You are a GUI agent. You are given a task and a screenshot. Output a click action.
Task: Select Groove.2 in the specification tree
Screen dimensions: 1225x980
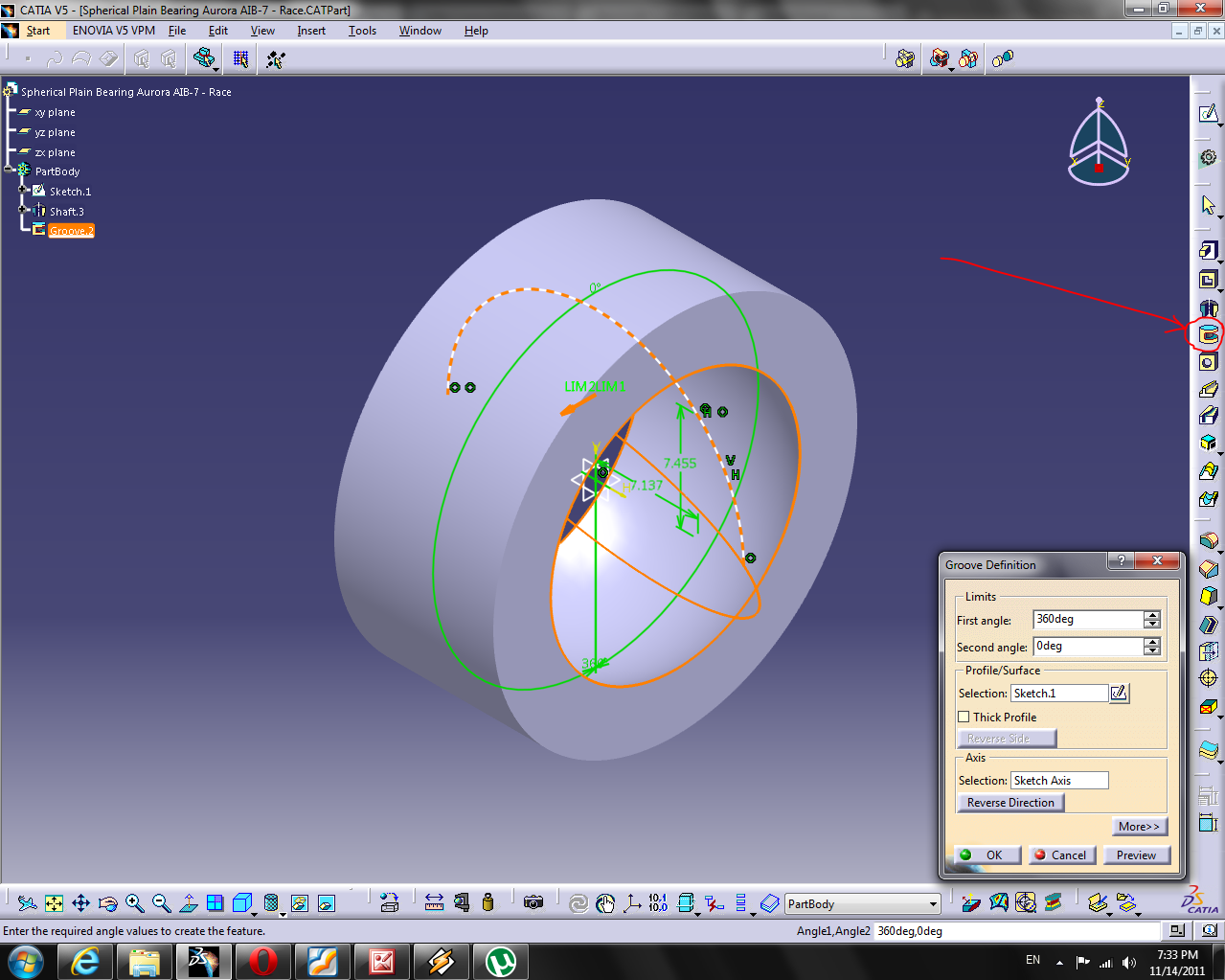point(72,231)
